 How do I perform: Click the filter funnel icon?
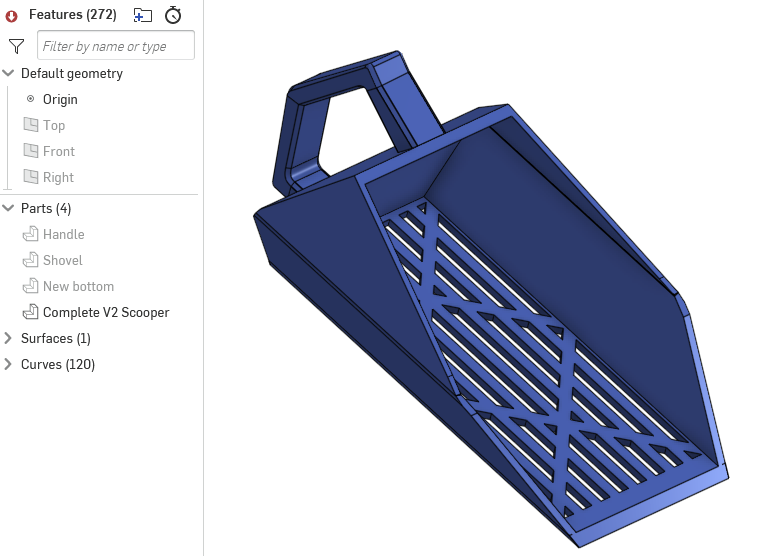[16, 46]
